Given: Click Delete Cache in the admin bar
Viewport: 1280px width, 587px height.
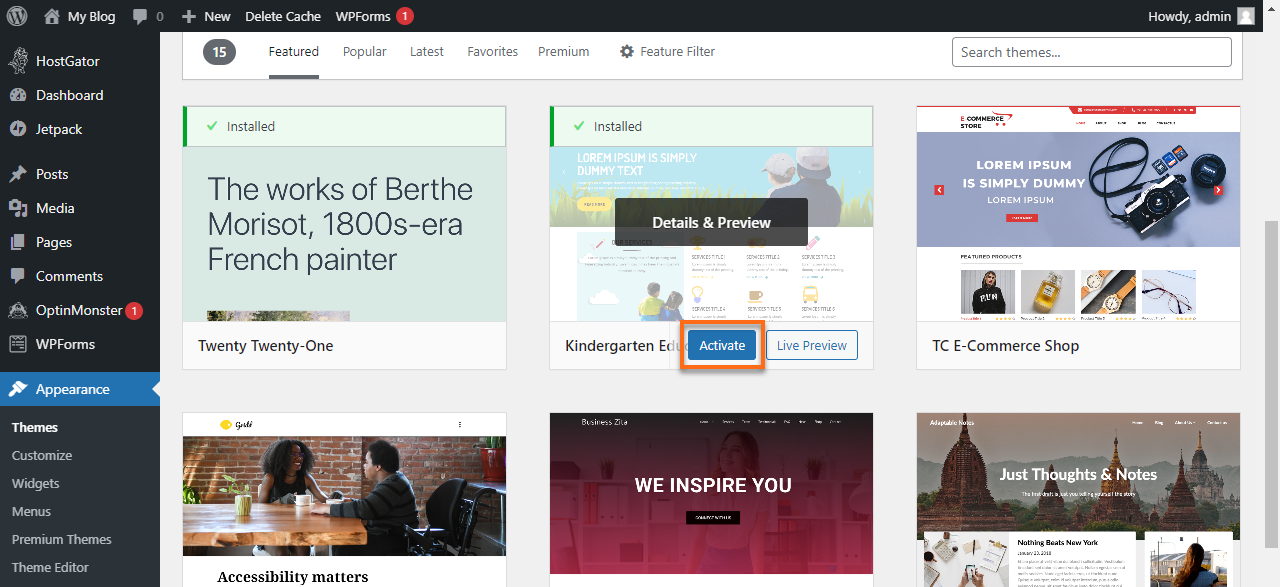Looking at the screenshot, I should (x=283, y=15).
